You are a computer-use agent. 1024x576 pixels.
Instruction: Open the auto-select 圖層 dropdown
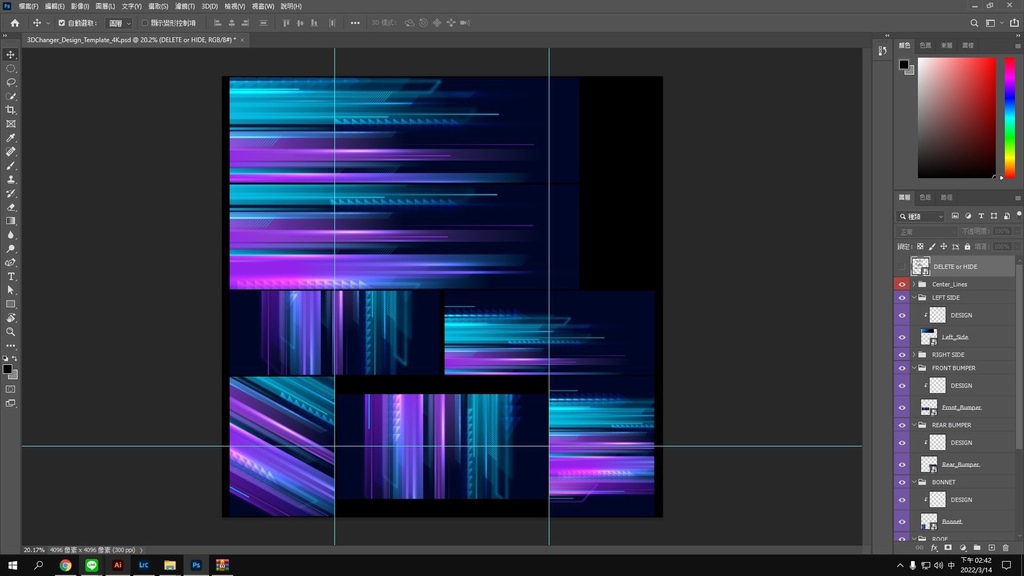pyautogui.click(x=119, y=23)
